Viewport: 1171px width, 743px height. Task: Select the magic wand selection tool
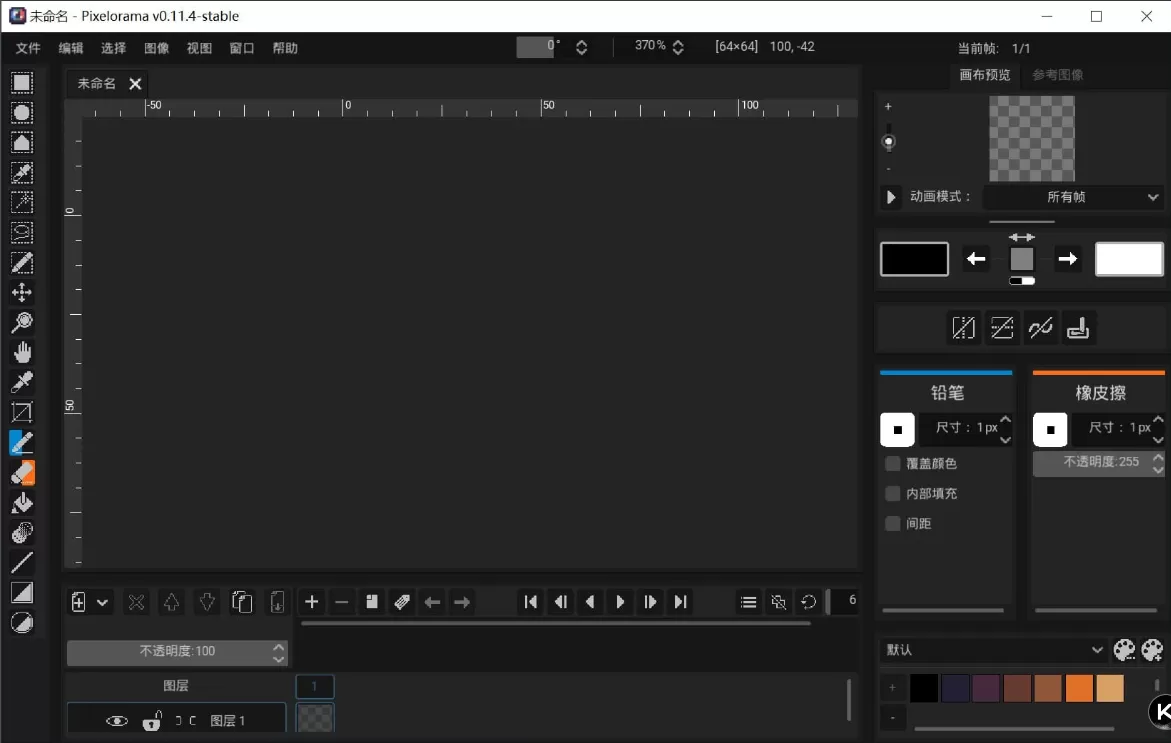coord(22,202)
